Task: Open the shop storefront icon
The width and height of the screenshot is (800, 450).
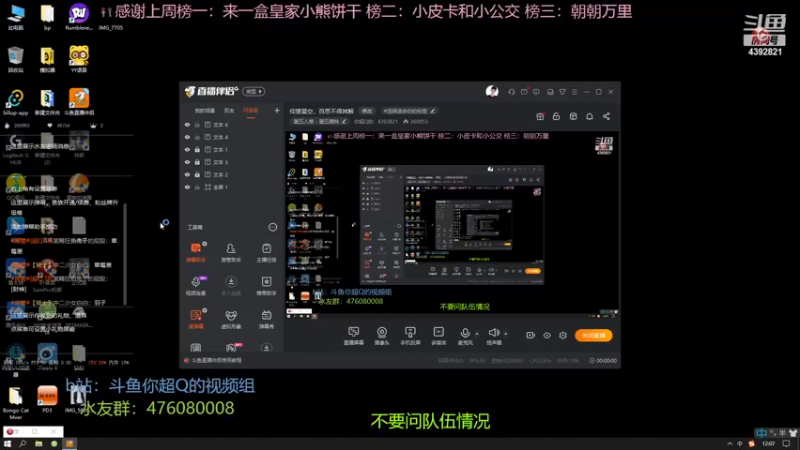Action: (573, 116)
